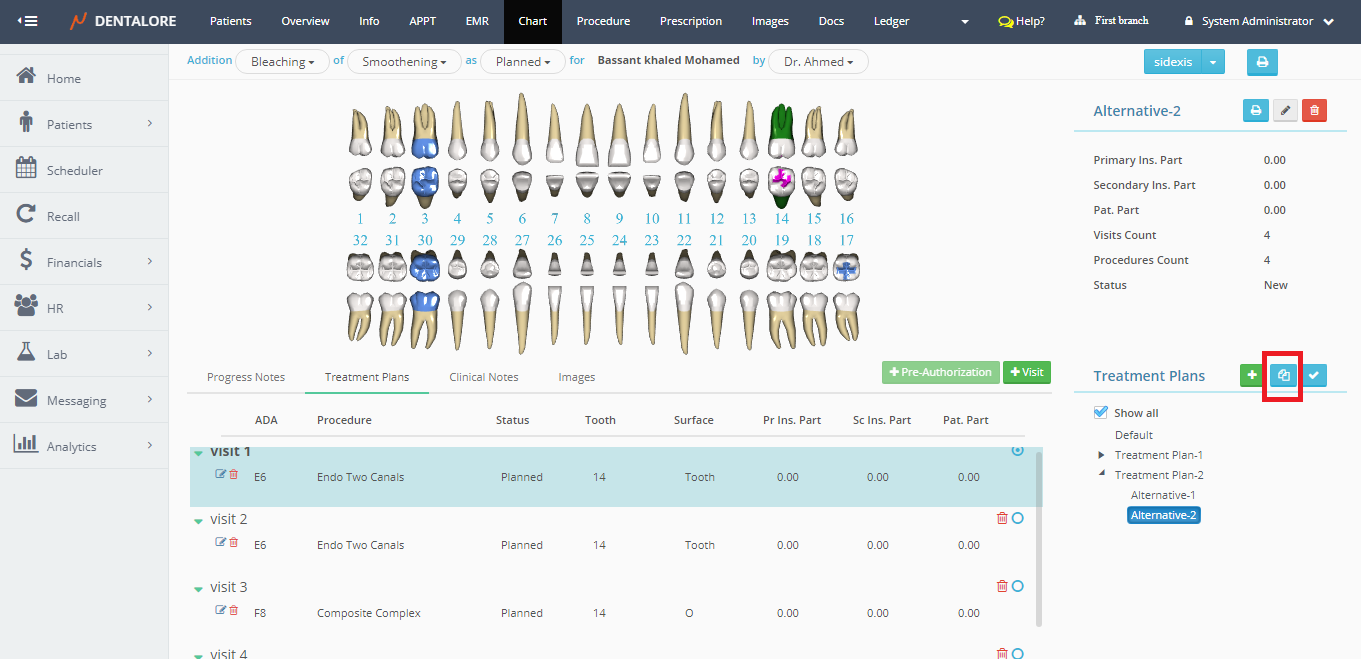Switch to the Clinical Notes tab
Viewport: 1361px width, 659px height.
pyautogui.click(x=484, y=377)
